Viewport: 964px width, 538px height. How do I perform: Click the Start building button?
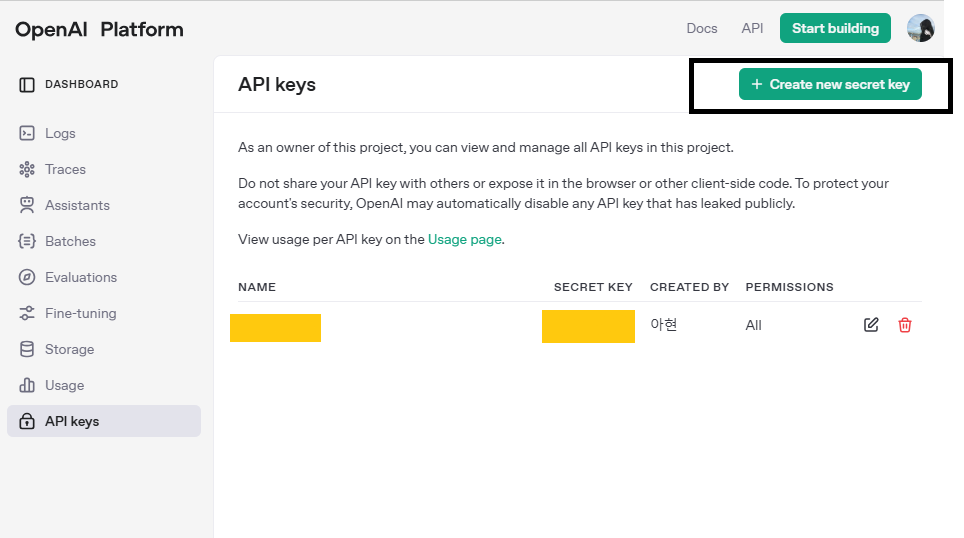click(x=835, y=28)
